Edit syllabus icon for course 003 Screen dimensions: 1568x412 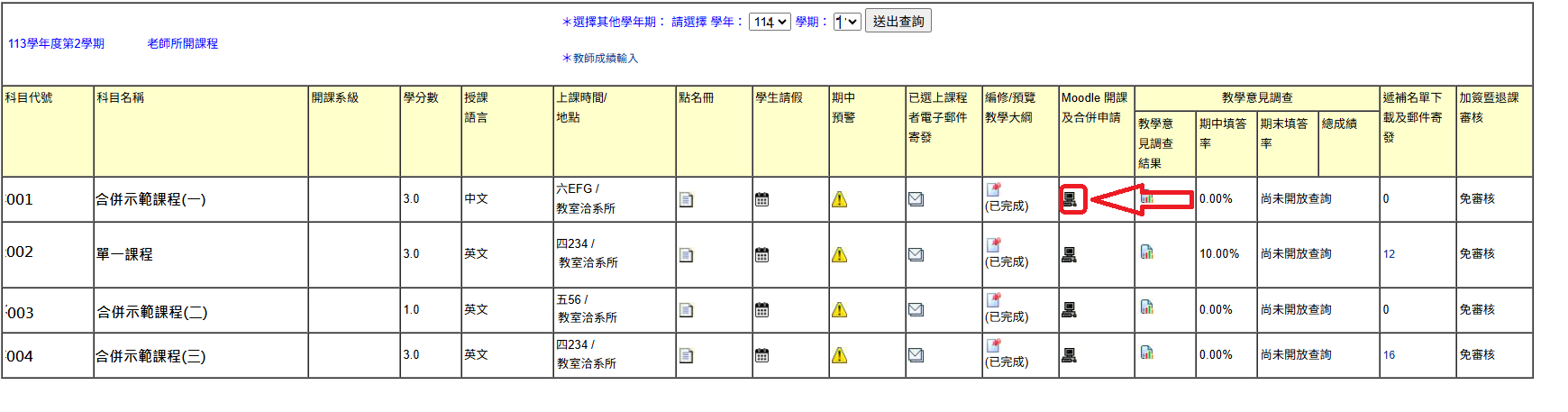point(993,300)
